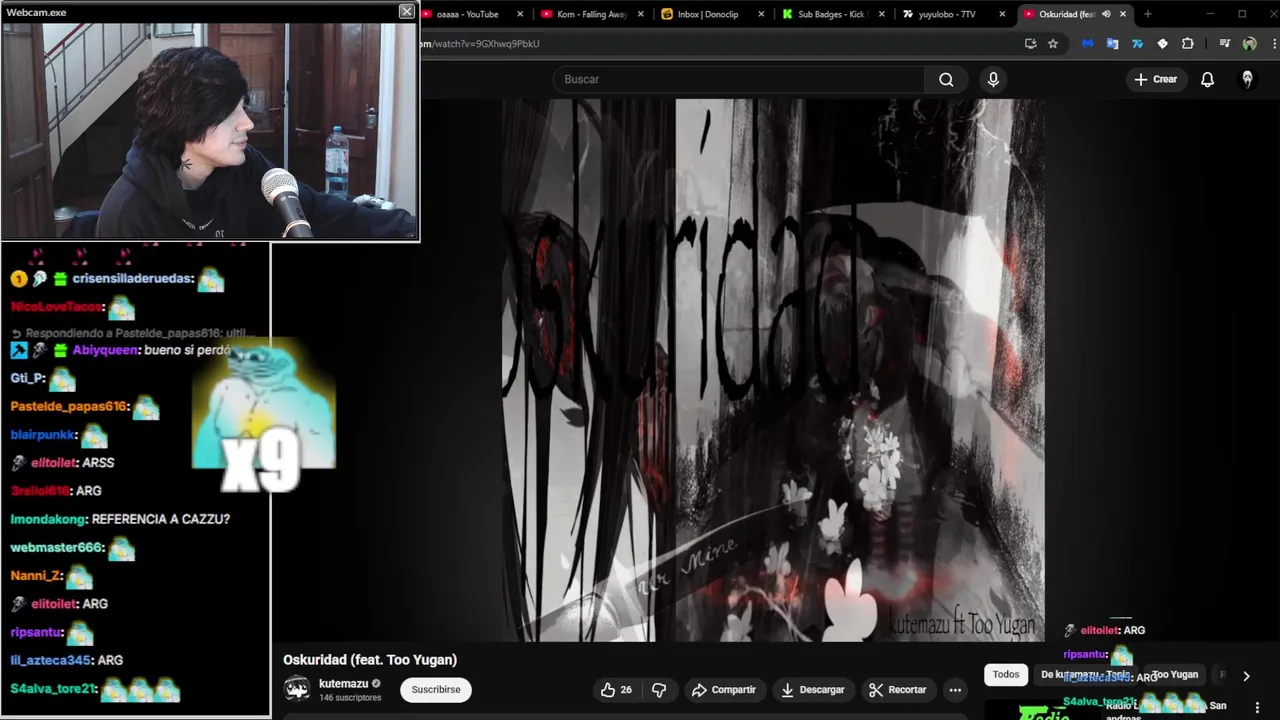Click the Descargar download button

pos(812,690)
